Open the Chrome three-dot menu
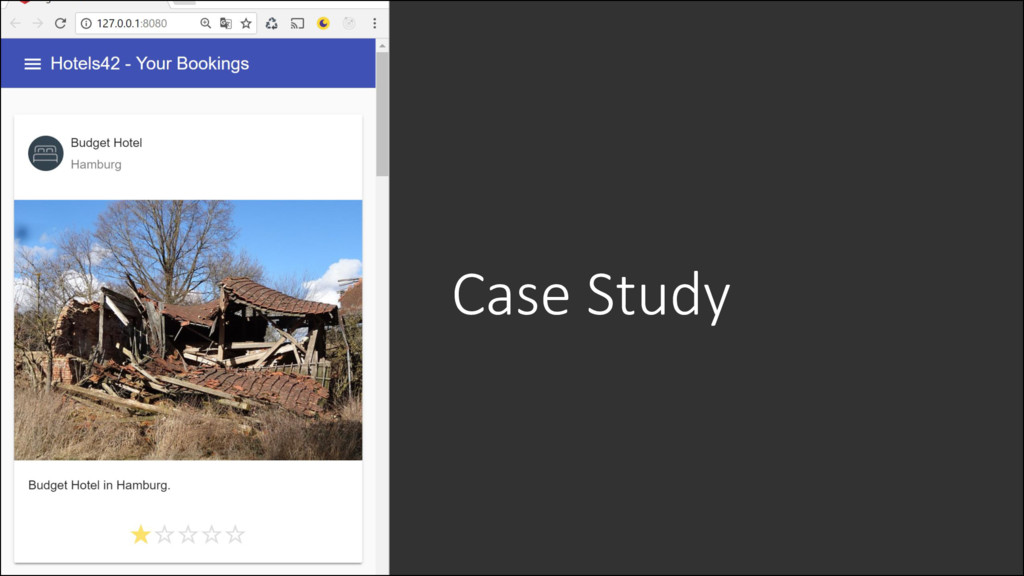Screen dimensions: 1024x576 pos(374,24)
